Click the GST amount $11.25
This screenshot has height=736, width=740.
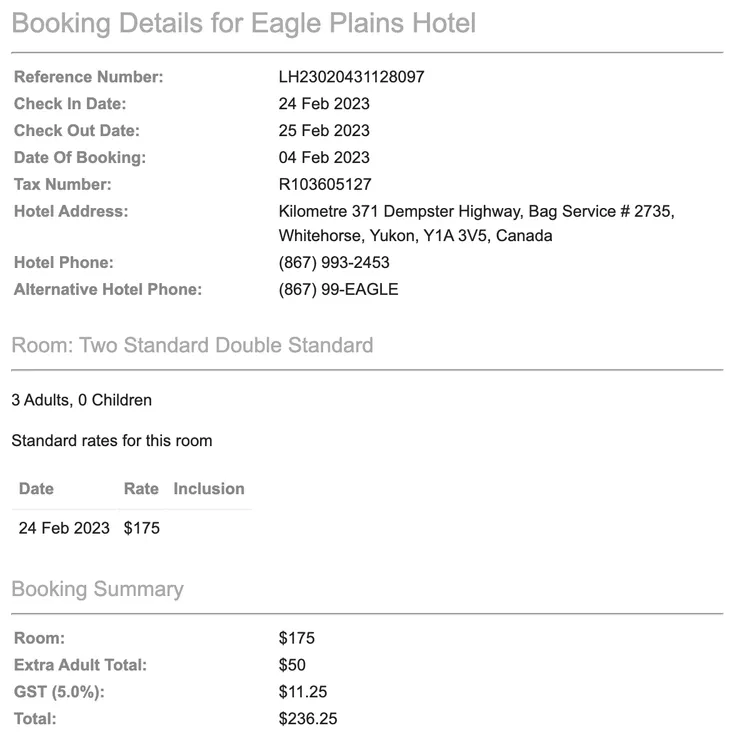pyautogui.click(x=303, y=692)
